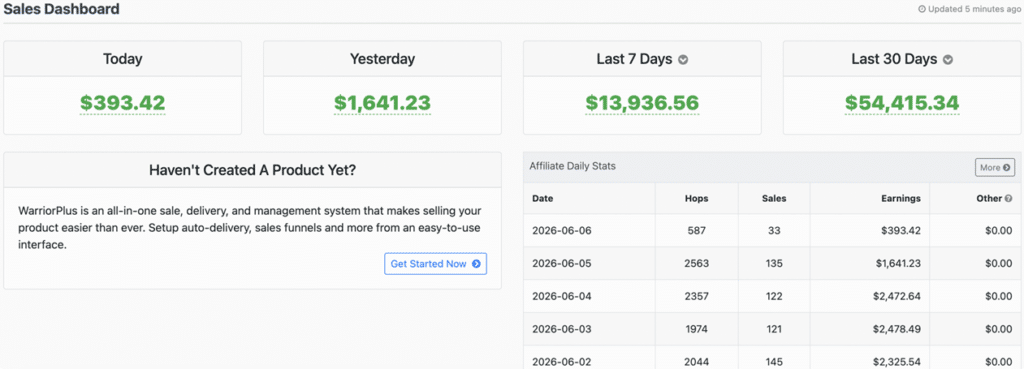Click the 2044 hops value
This screenshot has height=369, width=1024.
[x=697, y=361]
